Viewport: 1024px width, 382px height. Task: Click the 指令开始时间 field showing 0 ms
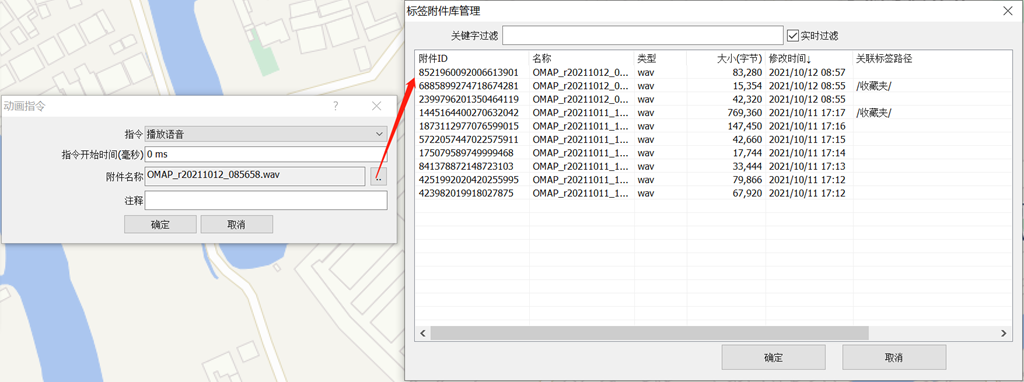(266, 155)
